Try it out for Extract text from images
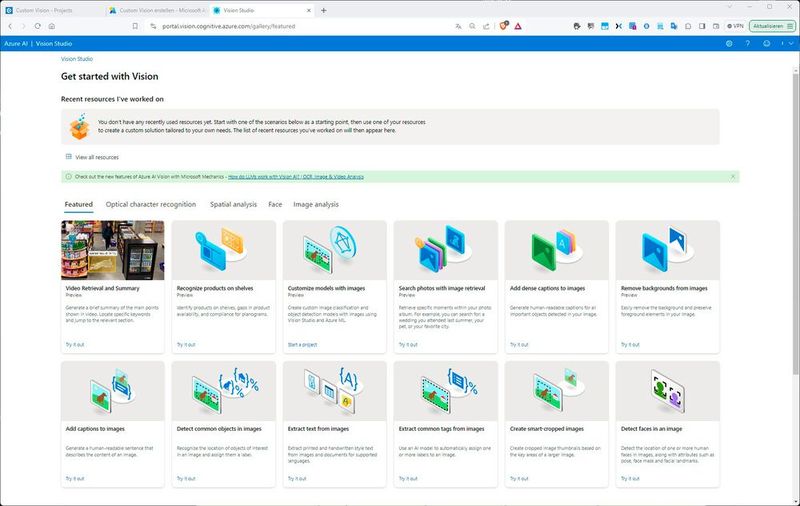The image size is (800, 506). [297, 478]
